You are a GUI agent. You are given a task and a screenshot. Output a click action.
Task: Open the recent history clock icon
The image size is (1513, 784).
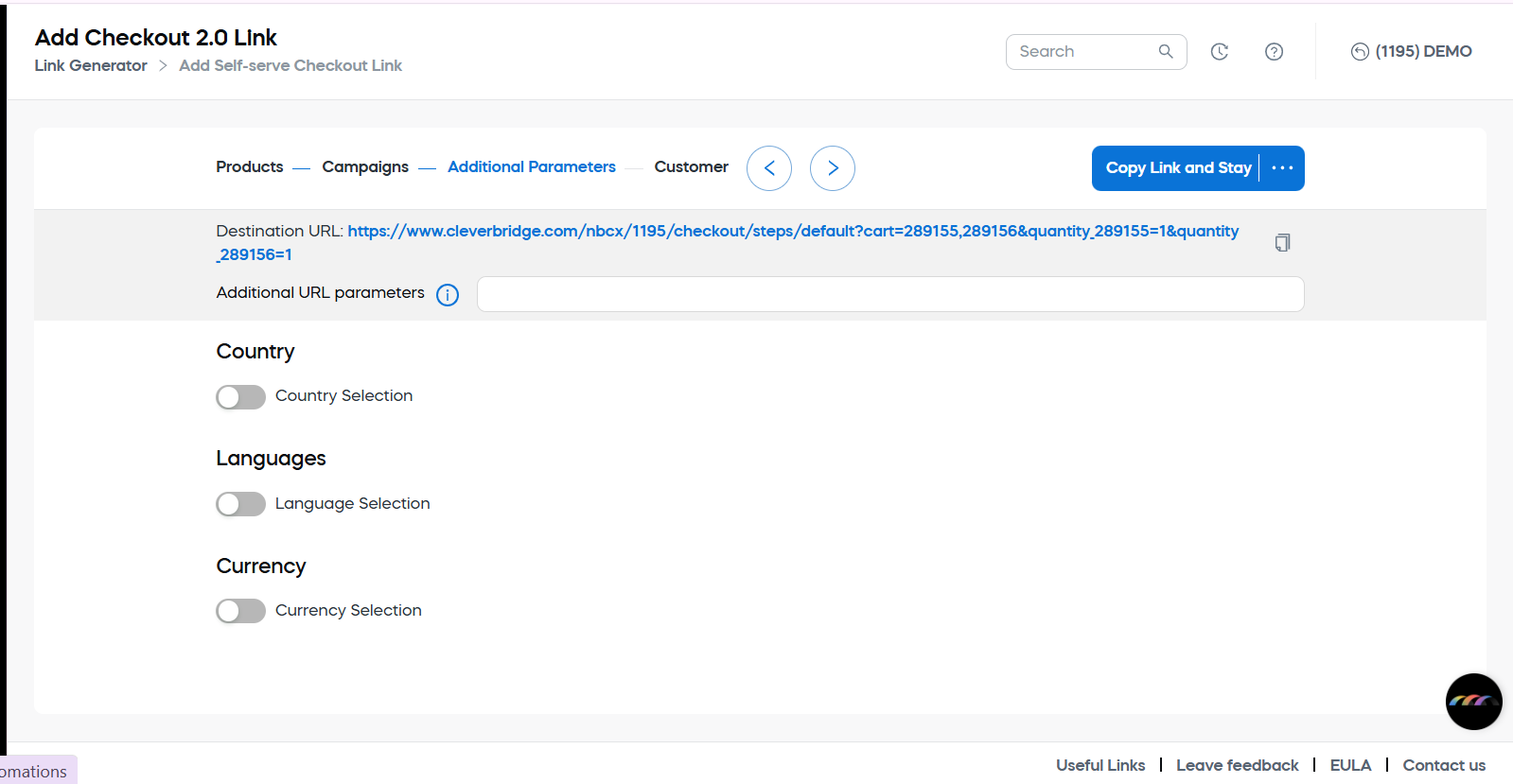pyautogui.click(x=1220, y=52)
